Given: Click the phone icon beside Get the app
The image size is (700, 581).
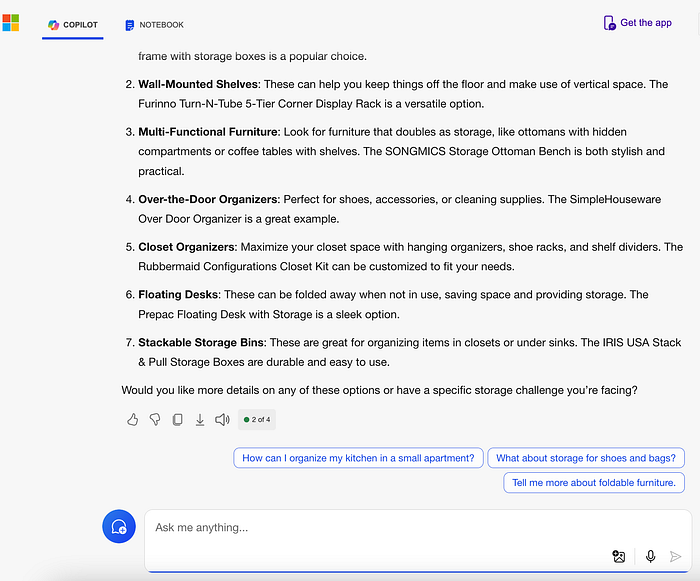Looking at the screenshot, I should click(609, 23).
